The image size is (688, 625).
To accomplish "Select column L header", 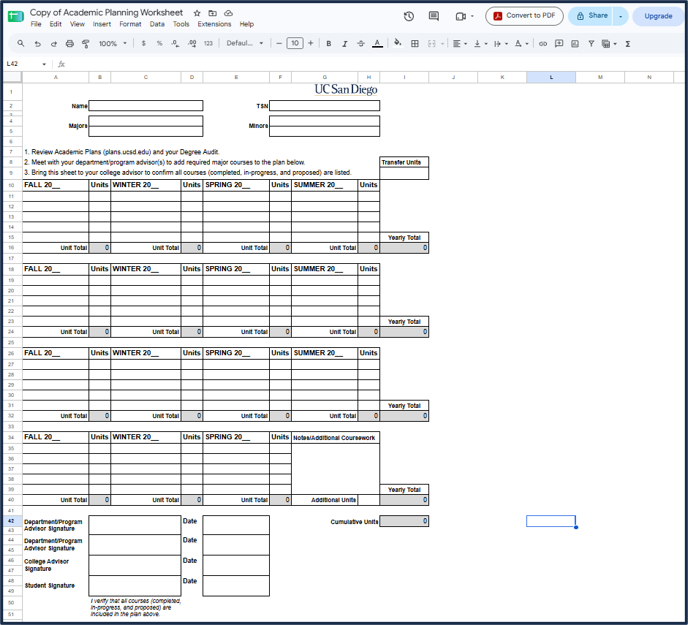I will [551, 77].
